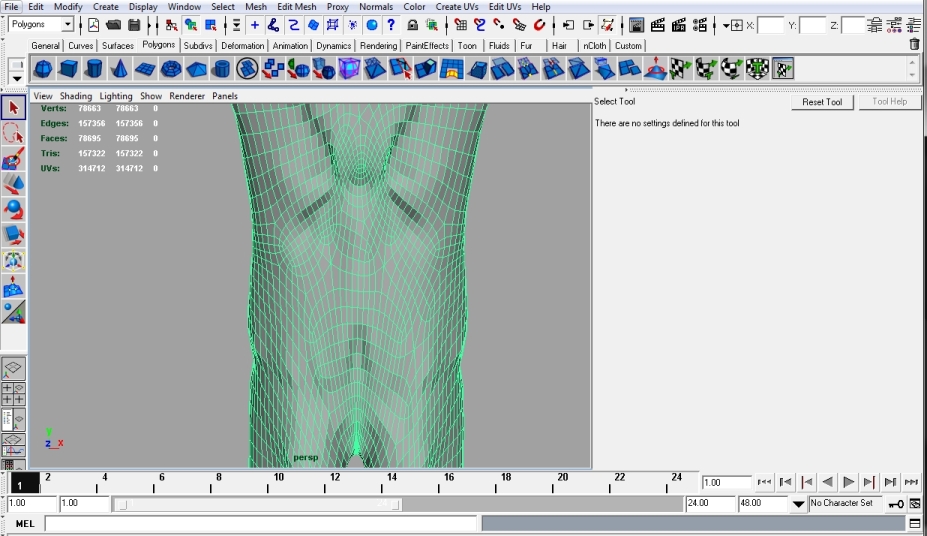The width and height of the screenshot is (927, 536).
Task: Click the MEL command line input
Action: [261, 524]
